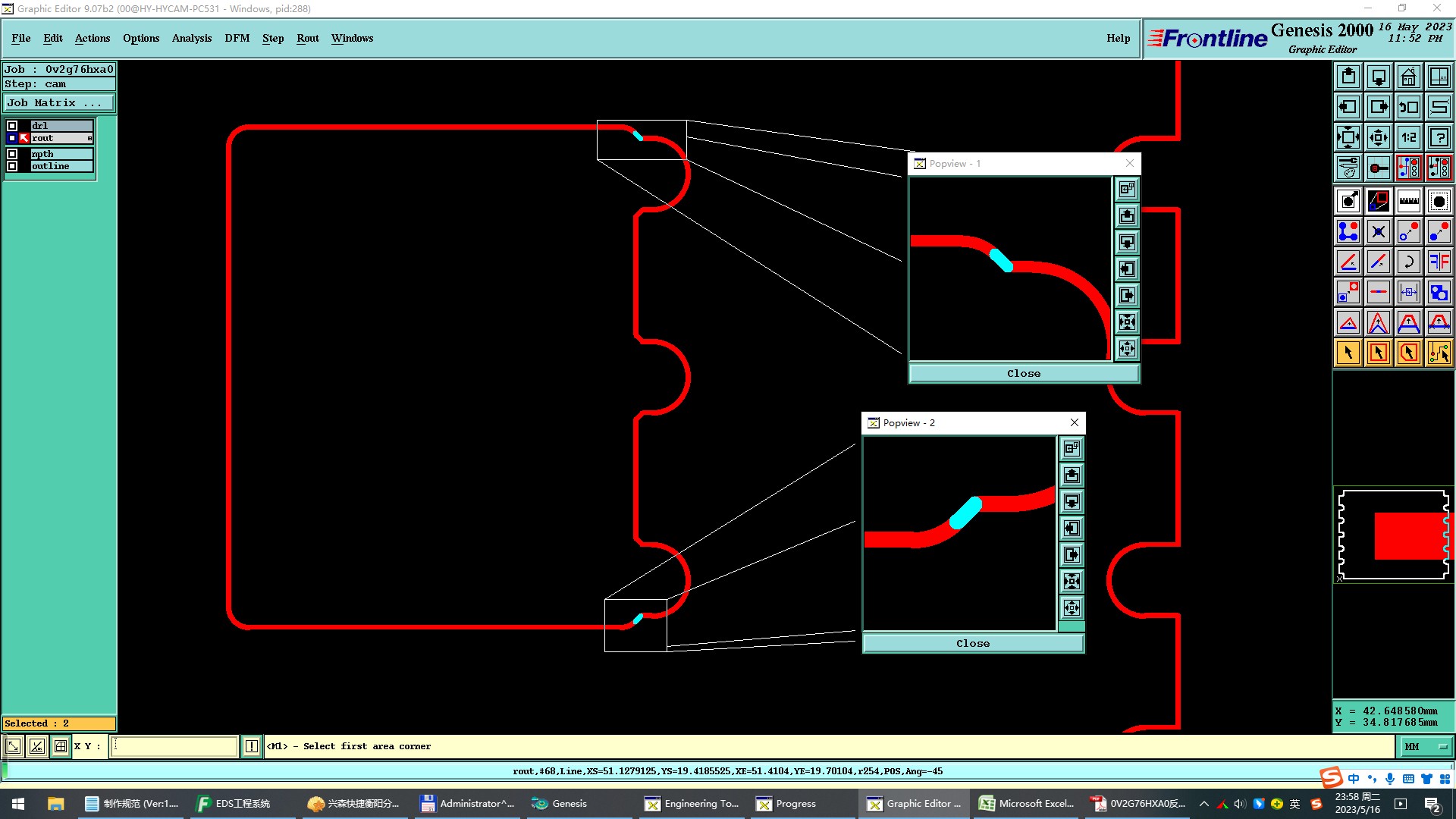Open the Analysis menu
The height and width of the screenshot is (819, 1456).
point(191,39)
